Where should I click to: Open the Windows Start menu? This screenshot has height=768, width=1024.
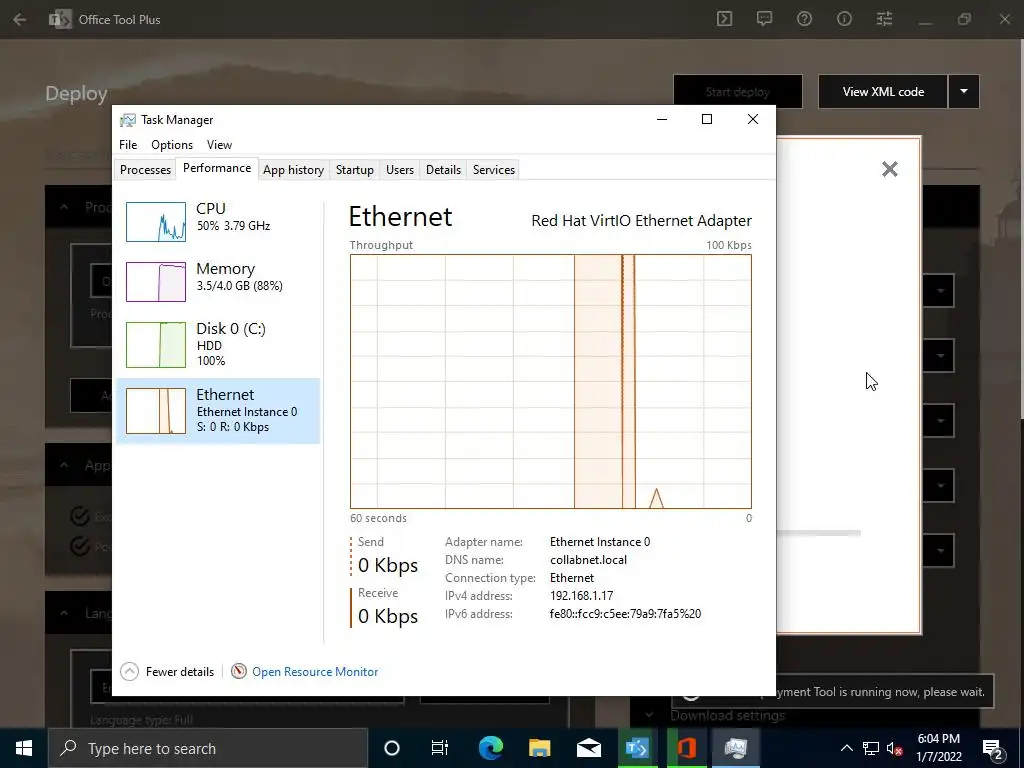point(24,748)
